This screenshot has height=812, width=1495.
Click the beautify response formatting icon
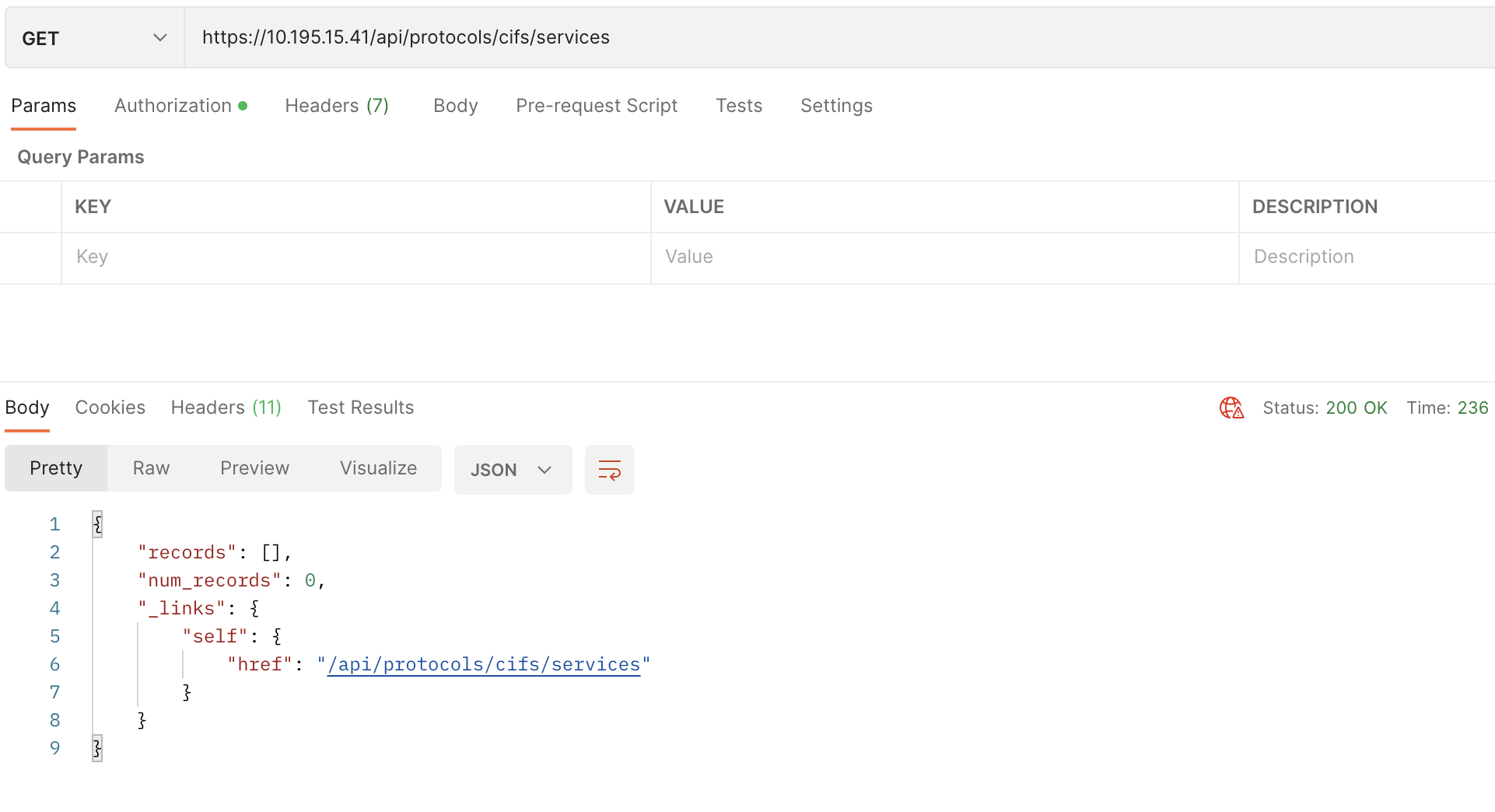pyautogui.click(x=610, y=469)
